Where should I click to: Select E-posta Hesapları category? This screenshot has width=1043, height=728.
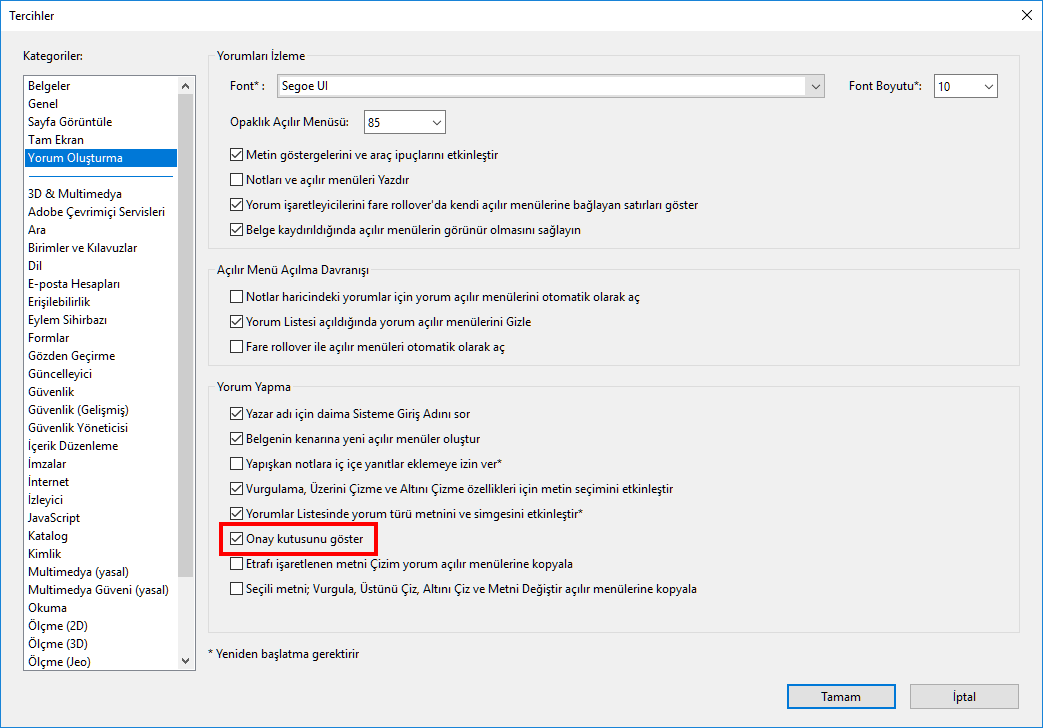pos(101,283)
